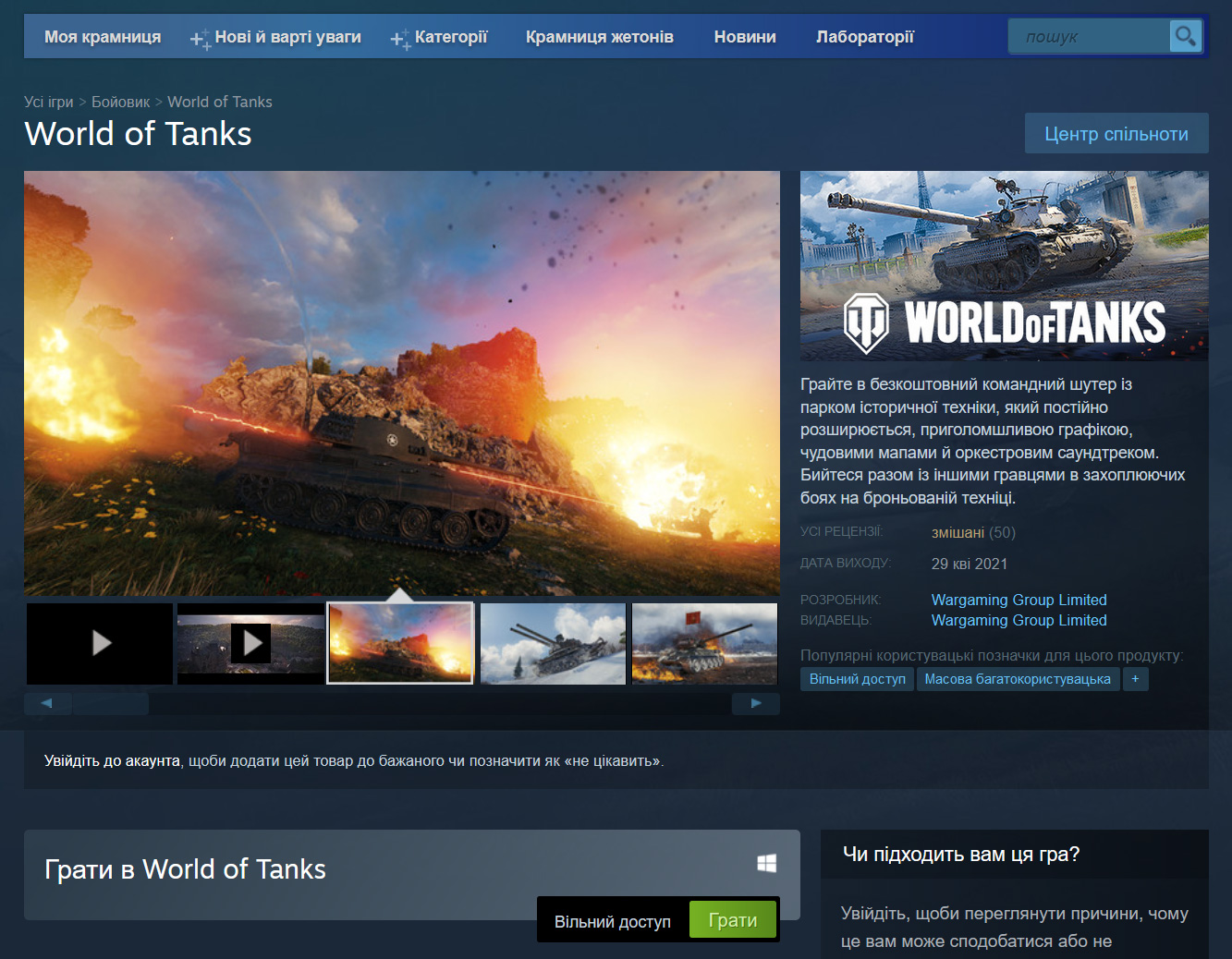Click Усі ігри breadcrumb link
This screenshot has width=1232, height=959.
point(48,102)
